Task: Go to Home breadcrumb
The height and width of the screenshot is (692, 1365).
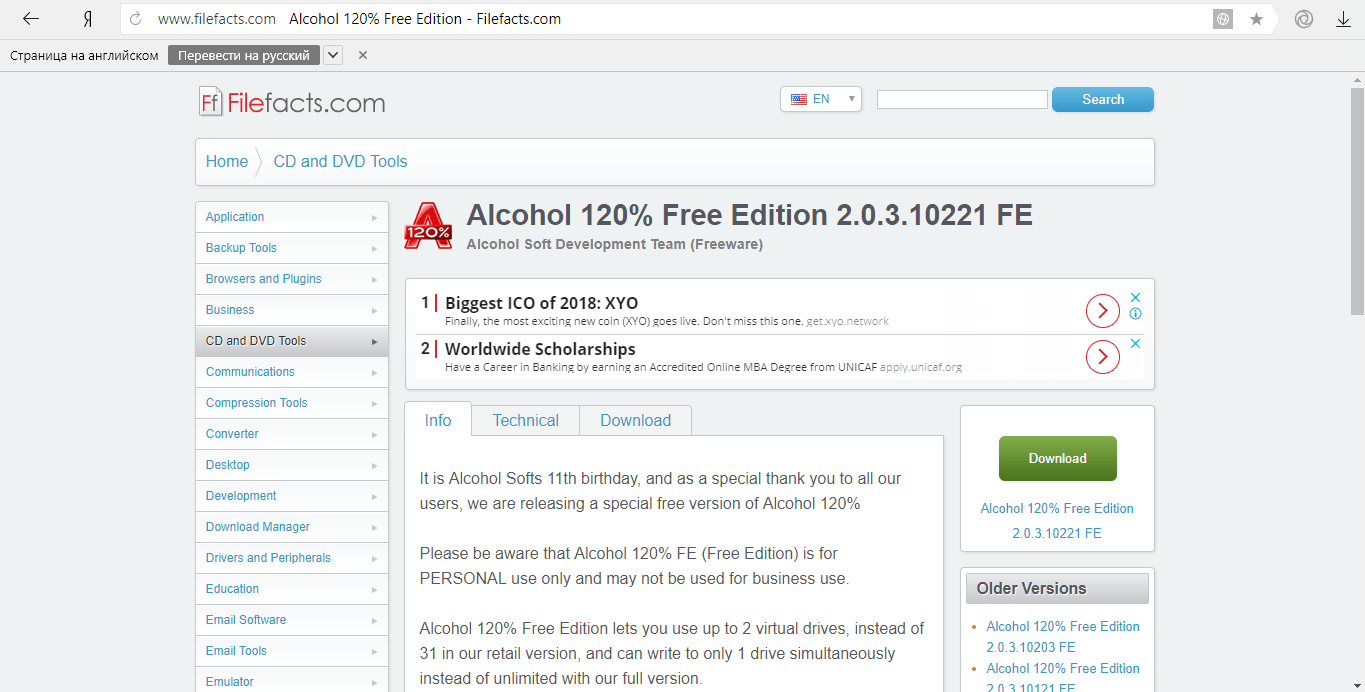Action: pos(227,161)
